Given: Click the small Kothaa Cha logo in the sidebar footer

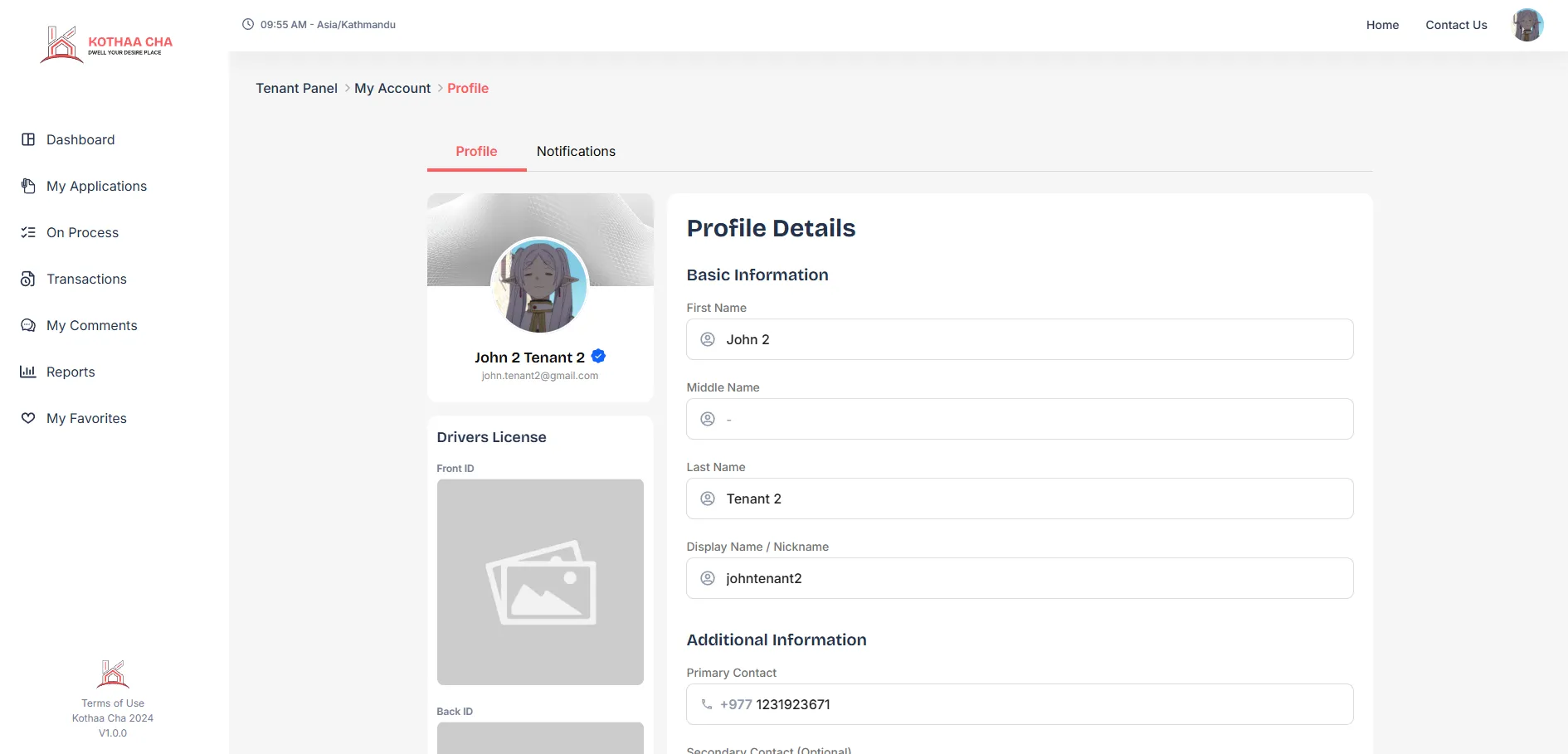Looking at the screenshot, I should pyautogui.click(x=113, y=674).
